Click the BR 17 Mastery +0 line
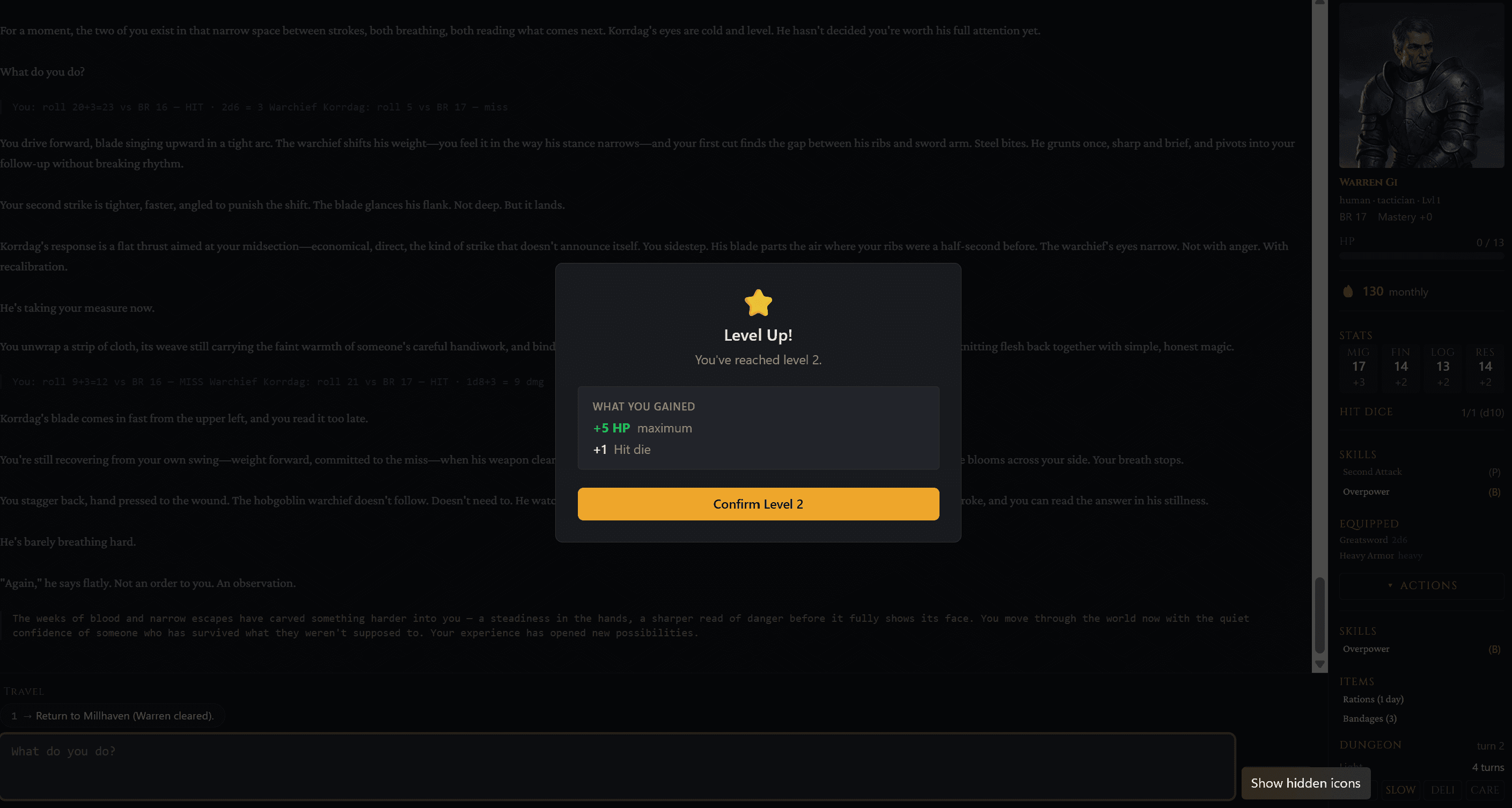The image size is (1512, 808). coord(1385,217)
